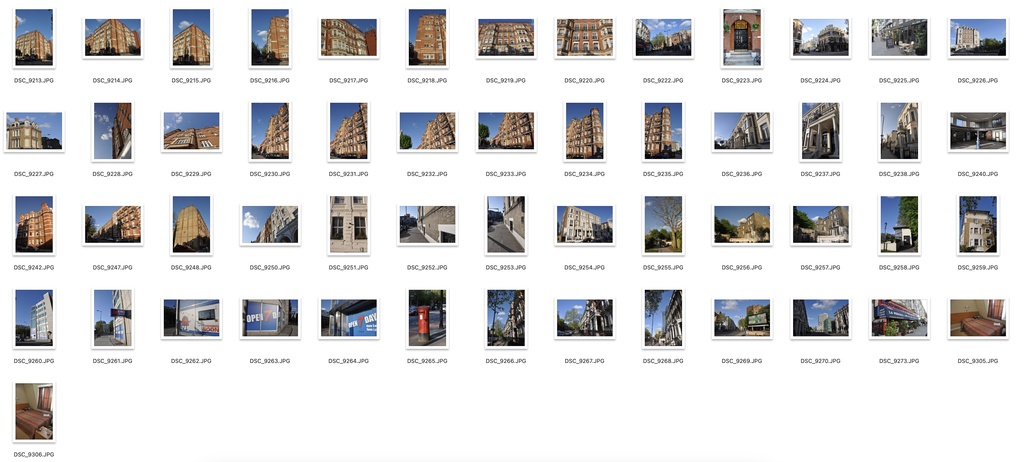Select the DSC_9252.JPG thumbnail

point(427,225)
